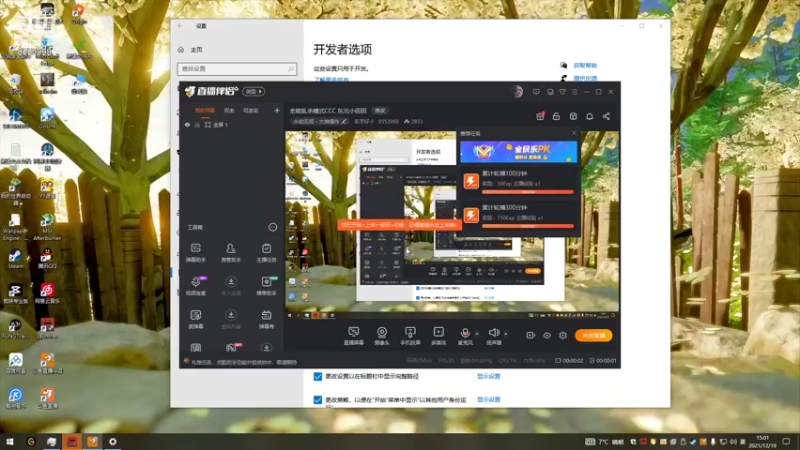Open the 腾讯QQ desktop shortcut

click(x=47, y=259)
